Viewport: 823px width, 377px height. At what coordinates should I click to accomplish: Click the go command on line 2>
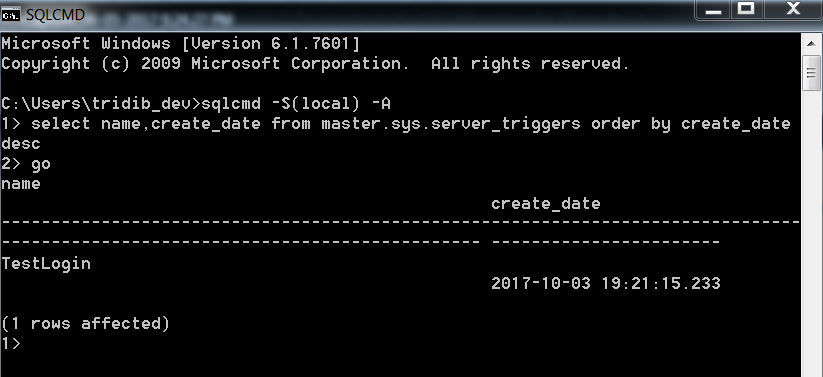click(41, 164)
